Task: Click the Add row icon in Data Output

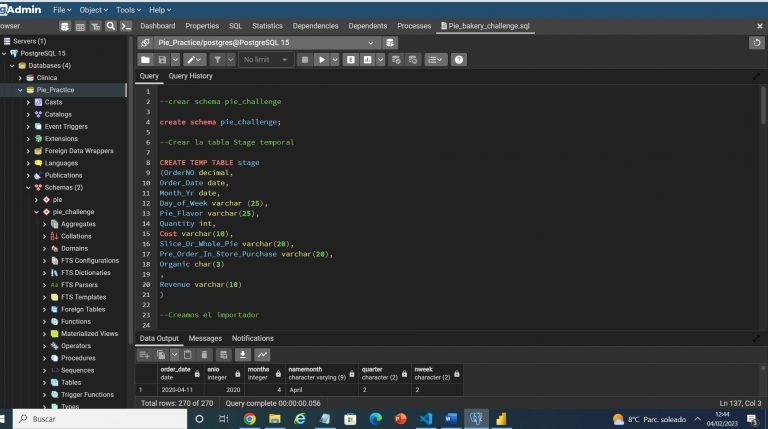Action: click(144, 355)
